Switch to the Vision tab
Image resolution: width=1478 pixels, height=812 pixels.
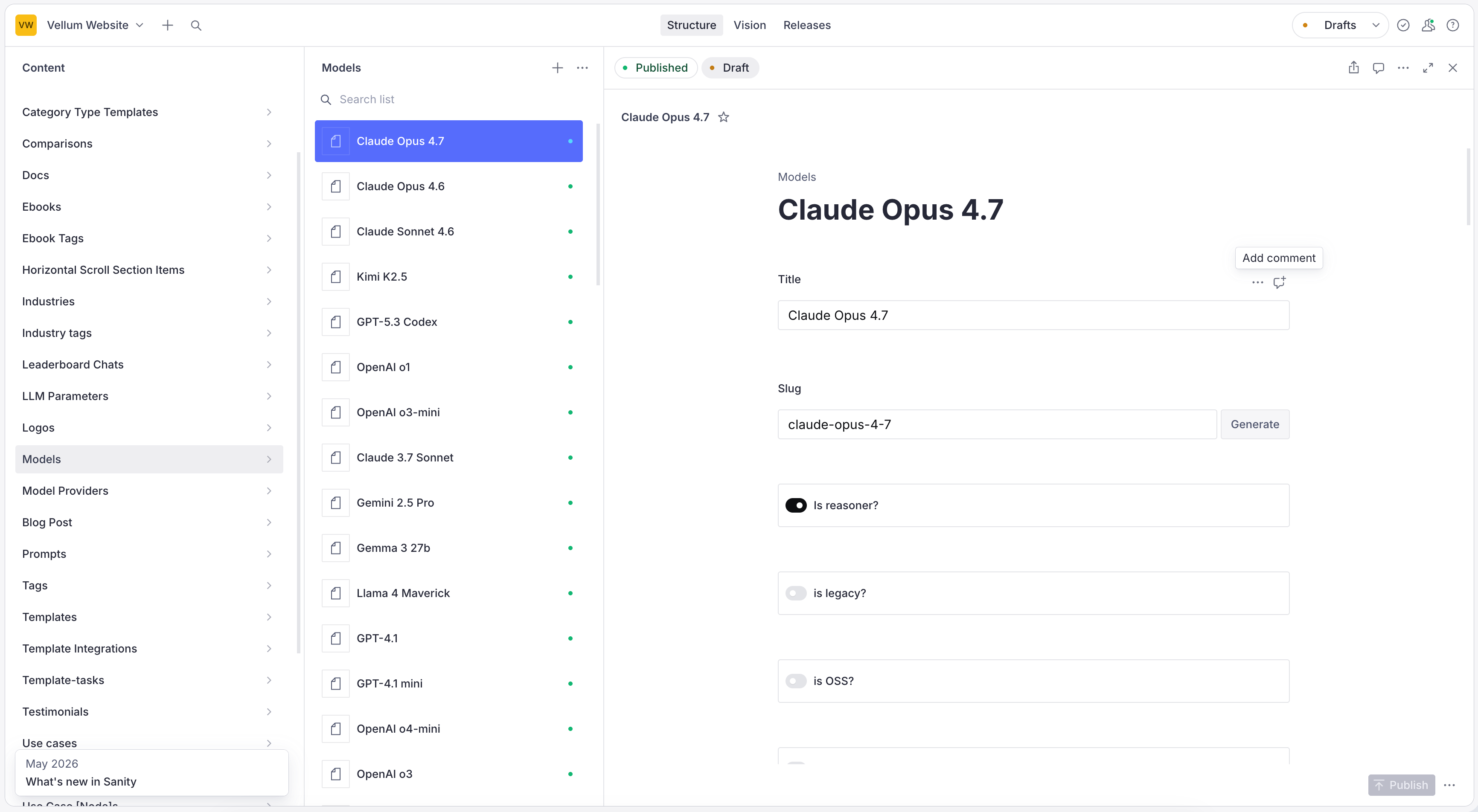point(749,25)
